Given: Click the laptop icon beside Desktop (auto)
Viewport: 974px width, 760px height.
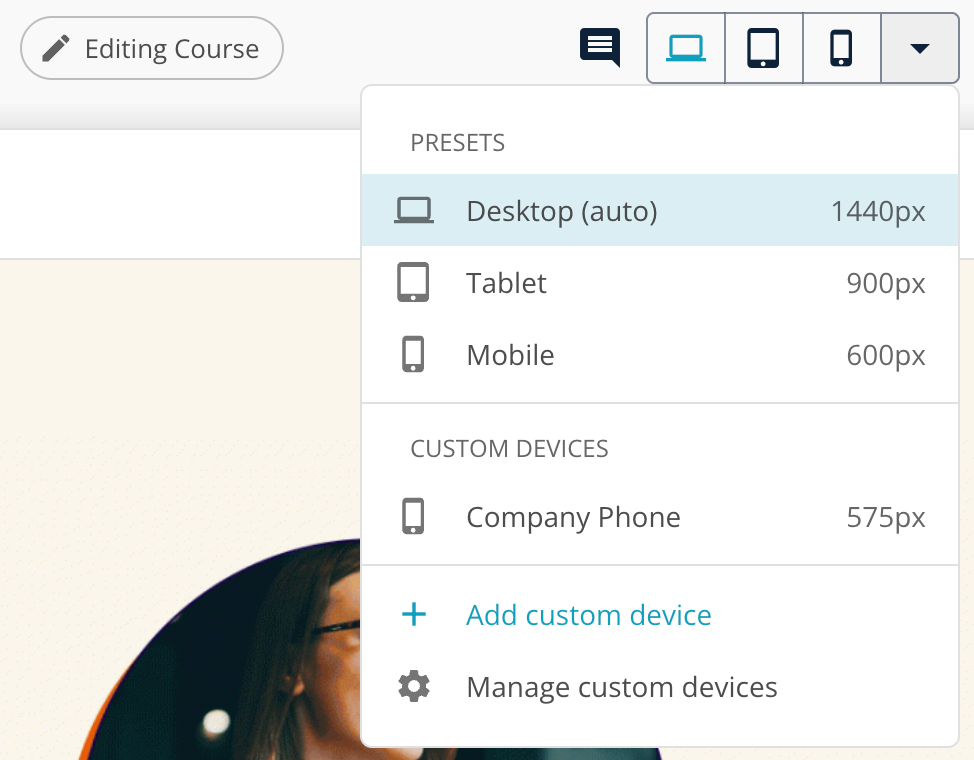Looking at the screenshot, I should pyautogui.click(x=414, y=211).
